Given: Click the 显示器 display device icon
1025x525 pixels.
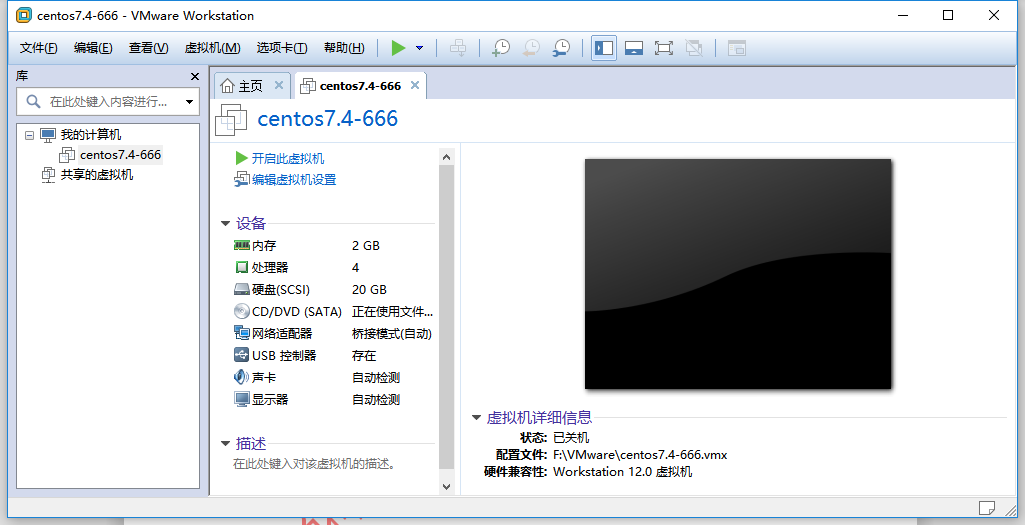Looking at the screenshot, I should pyautogui.click(x=242, y=399).
